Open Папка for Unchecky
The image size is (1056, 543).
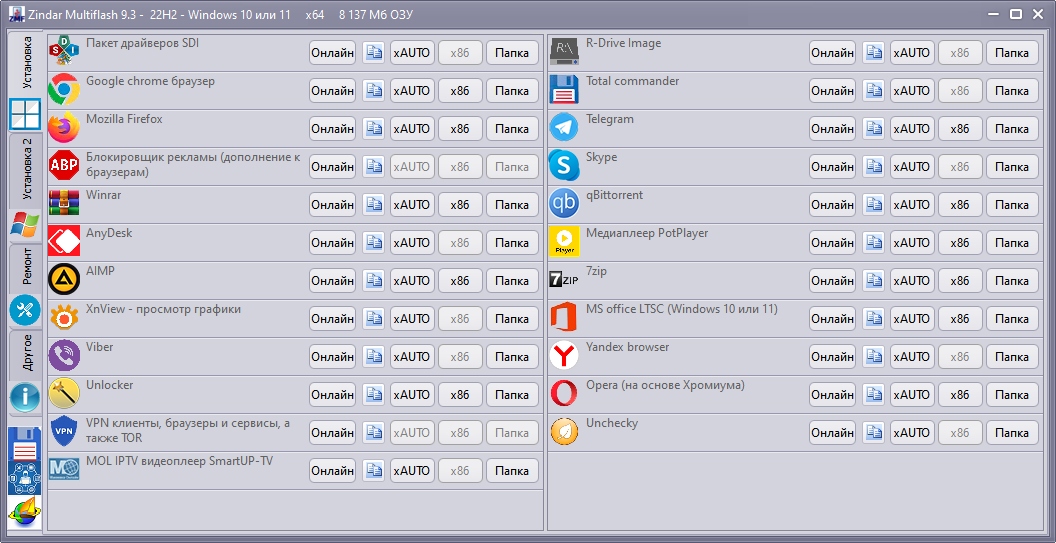click(x=1012, y=433)
